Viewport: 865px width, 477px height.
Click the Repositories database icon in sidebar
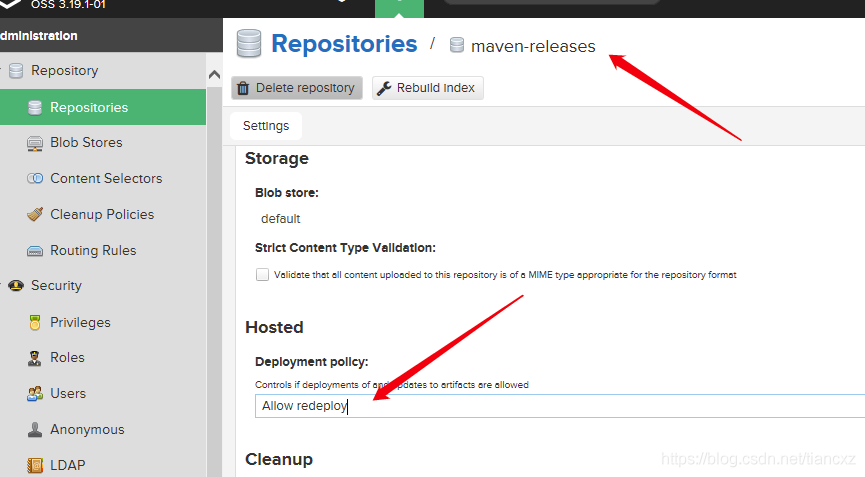pos(35,108)
